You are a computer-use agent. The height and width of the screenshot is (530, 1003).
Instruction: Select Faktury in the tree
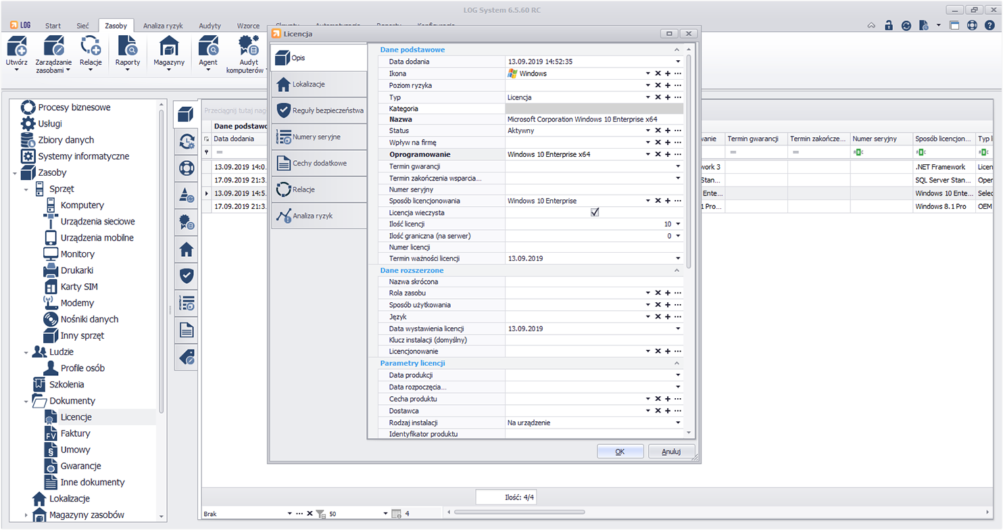point(75,433)
